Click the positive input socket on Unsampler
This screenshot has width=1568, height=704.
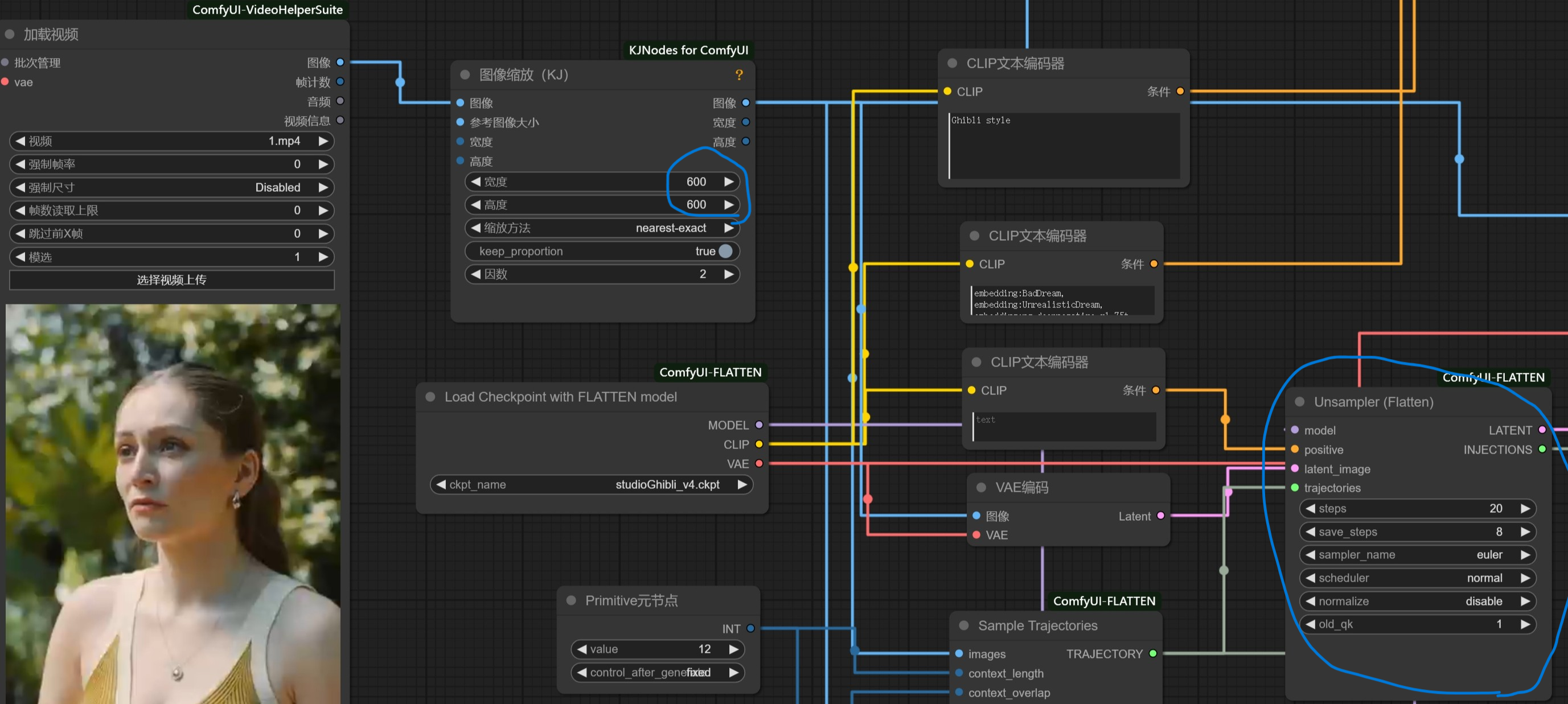click(1295, 449)
